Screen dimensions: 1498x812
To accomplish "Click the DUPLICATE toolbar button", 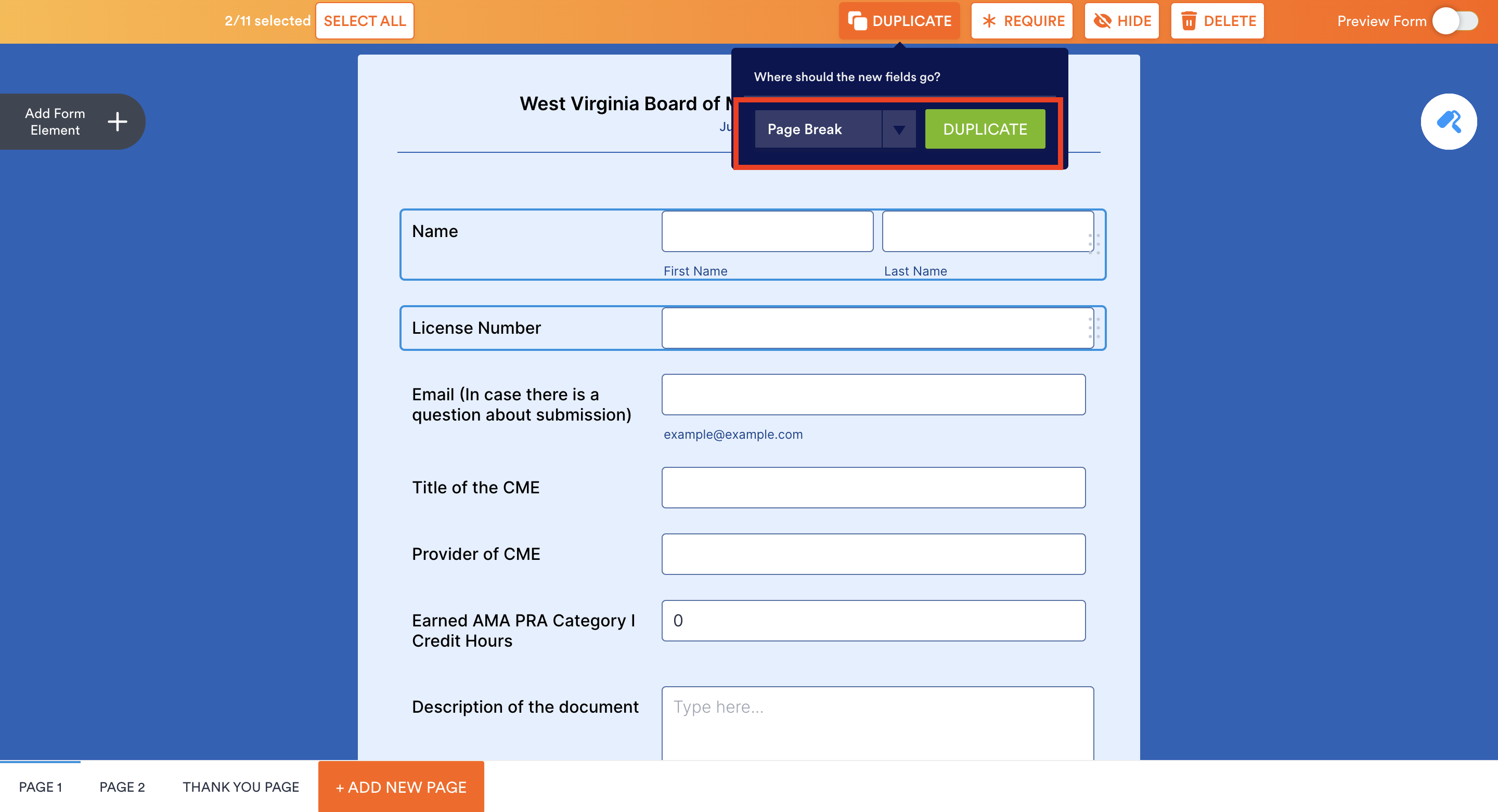I will 899,21.
